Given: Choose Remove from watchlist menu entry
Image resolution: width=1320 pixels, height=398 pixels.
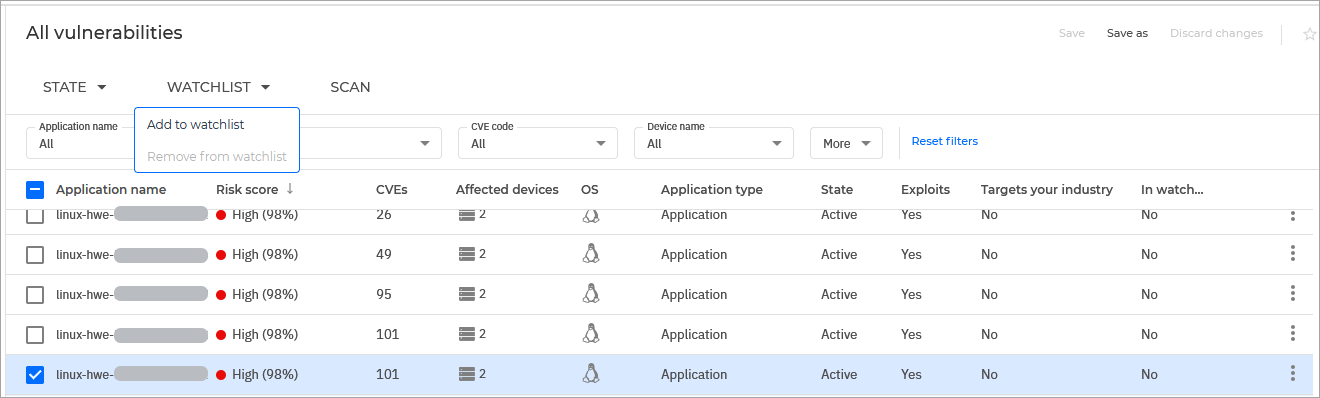Looking at the screenshot, I should point(217,156).
